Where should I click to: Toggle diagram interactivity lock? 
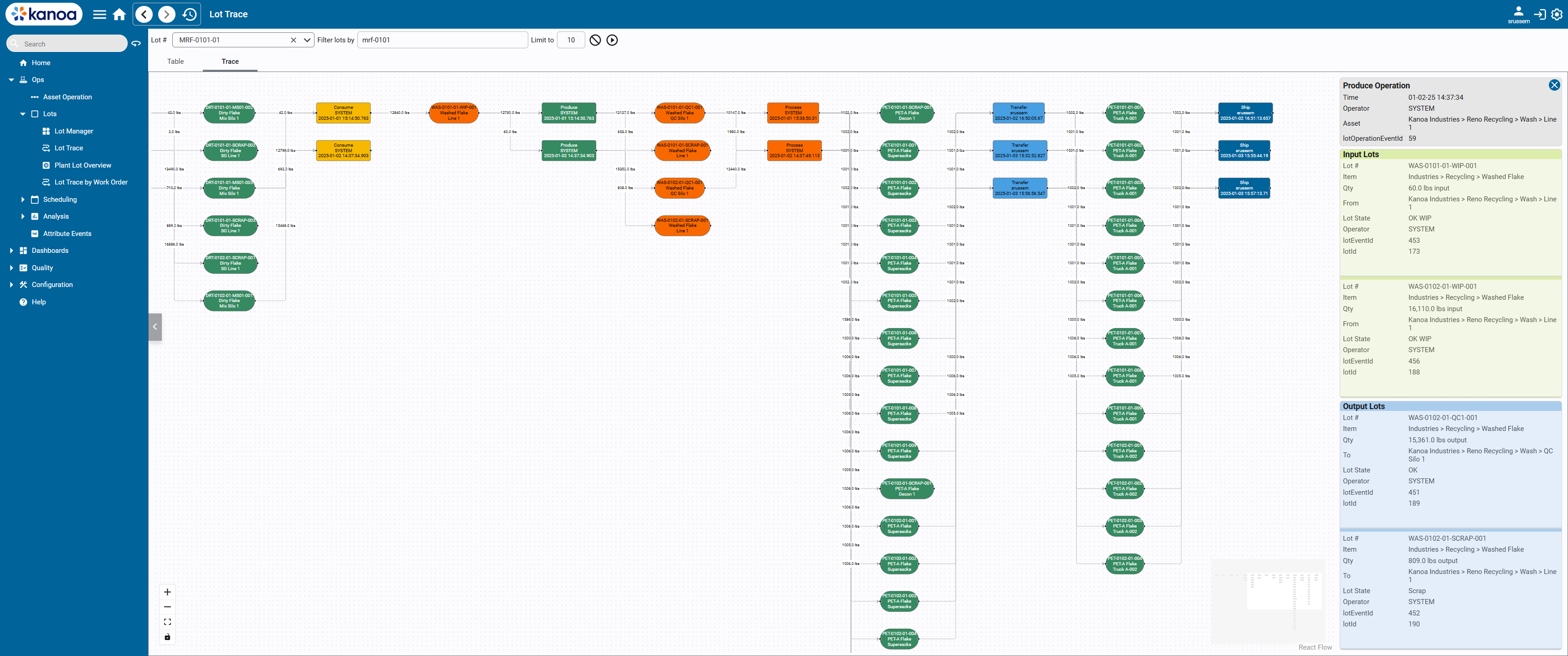coord(167,637)
